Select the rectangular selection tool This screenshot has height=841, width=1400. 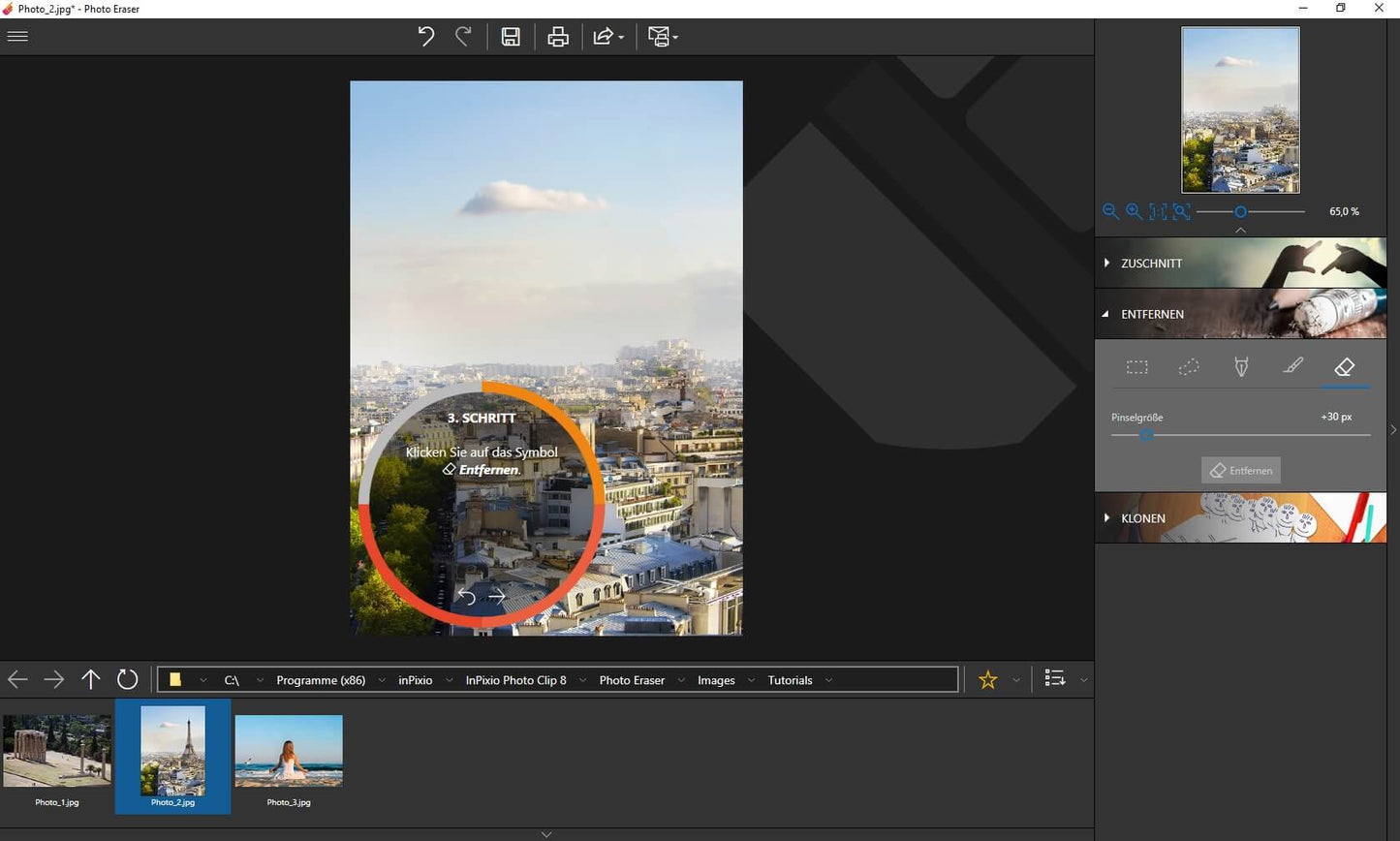[1136, 367]
